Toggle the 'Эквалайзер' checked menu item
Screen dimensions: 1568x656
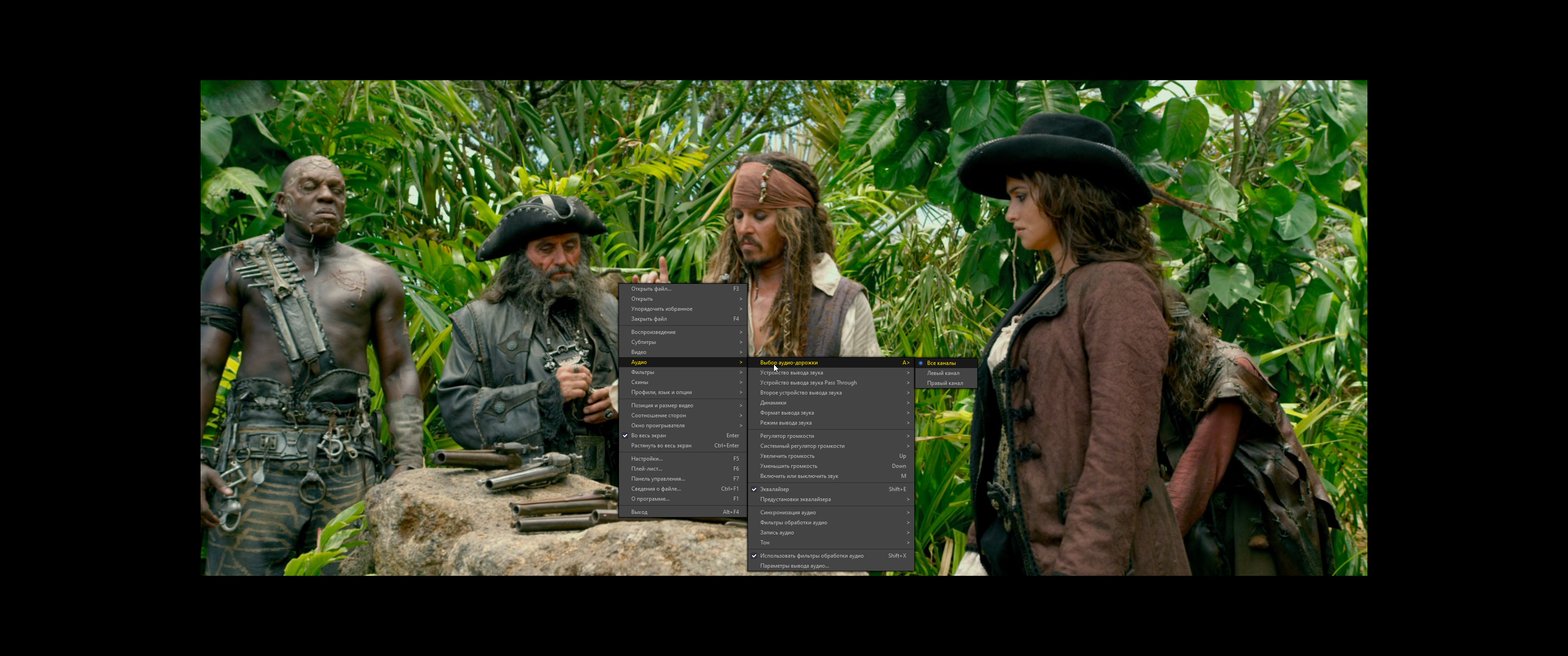tap(774, 489)
